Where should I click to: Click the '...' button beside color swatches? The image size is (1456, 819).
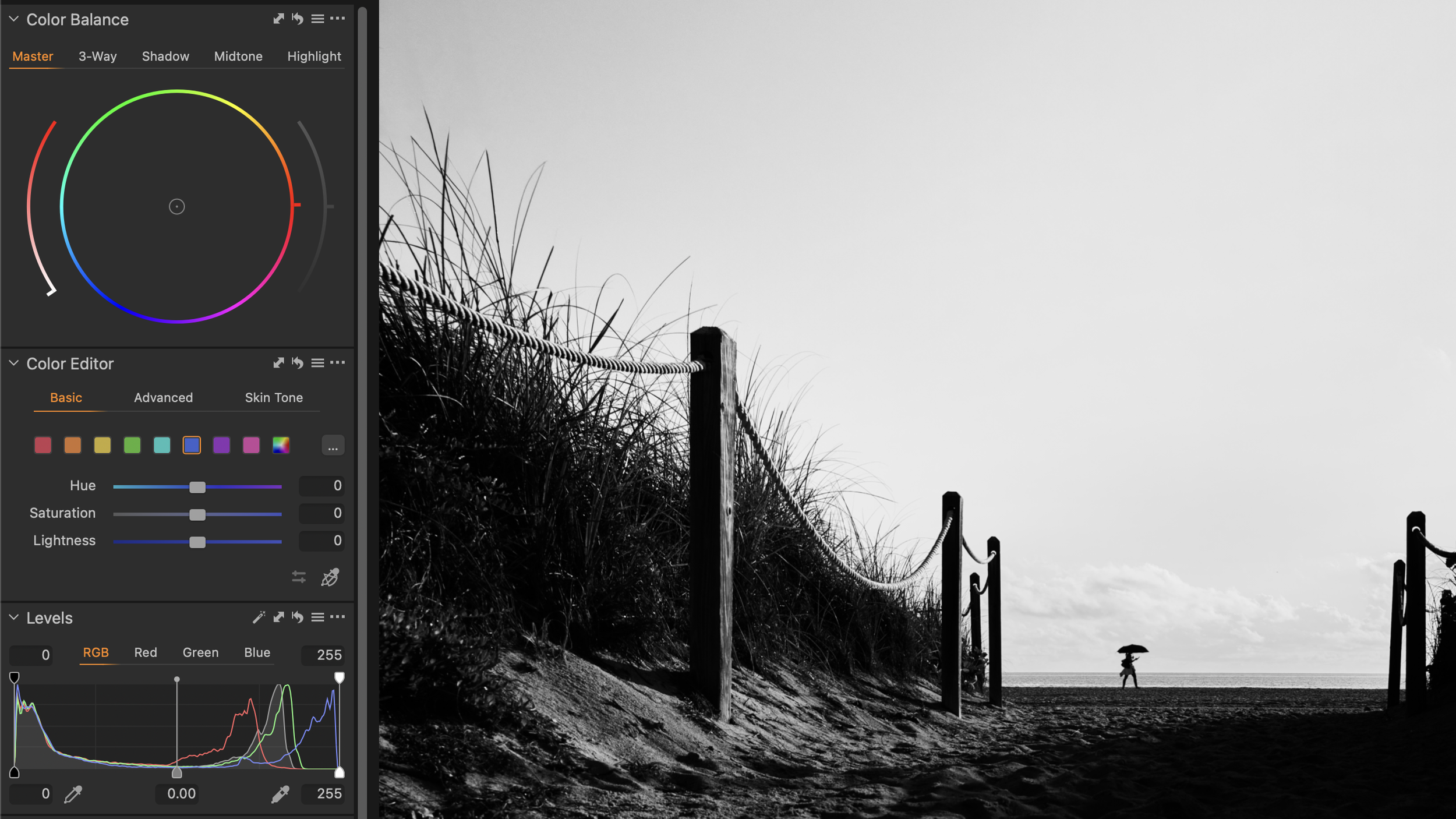[x=333, y=445]
